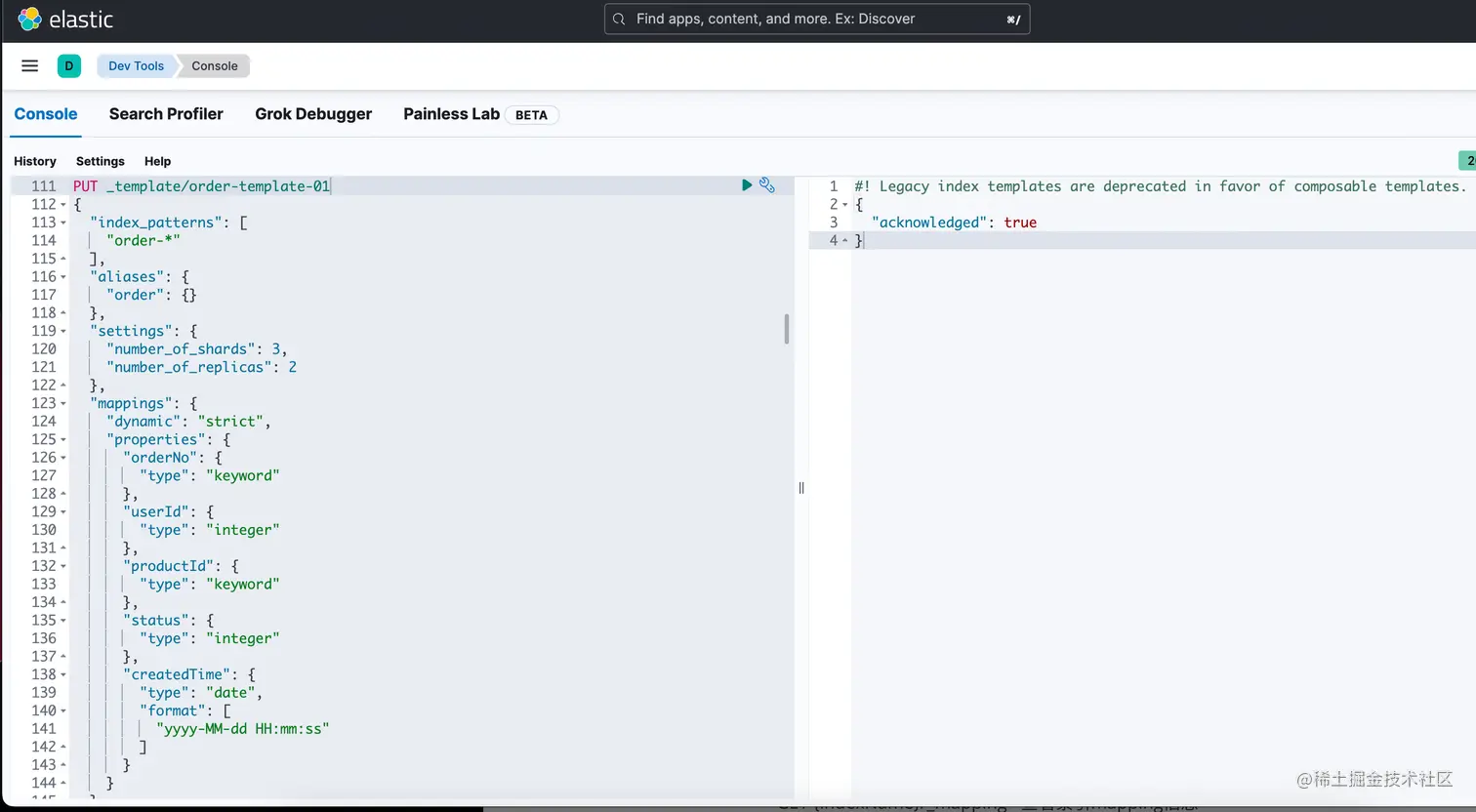This screenshot has width=1476, height=812.
Task: Collapse settings fold at line 119
Action: pyautogui.click(x=63, y=331)
